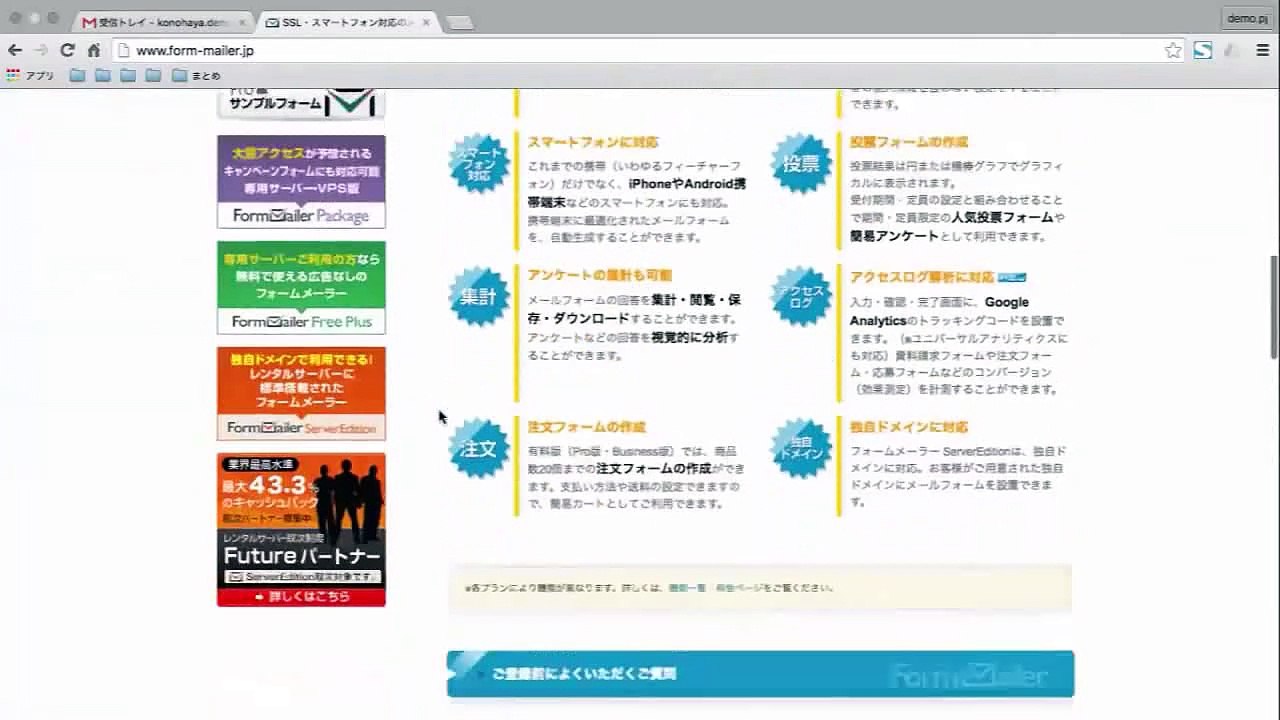Click the browser forward arrow

coord(41,50)
